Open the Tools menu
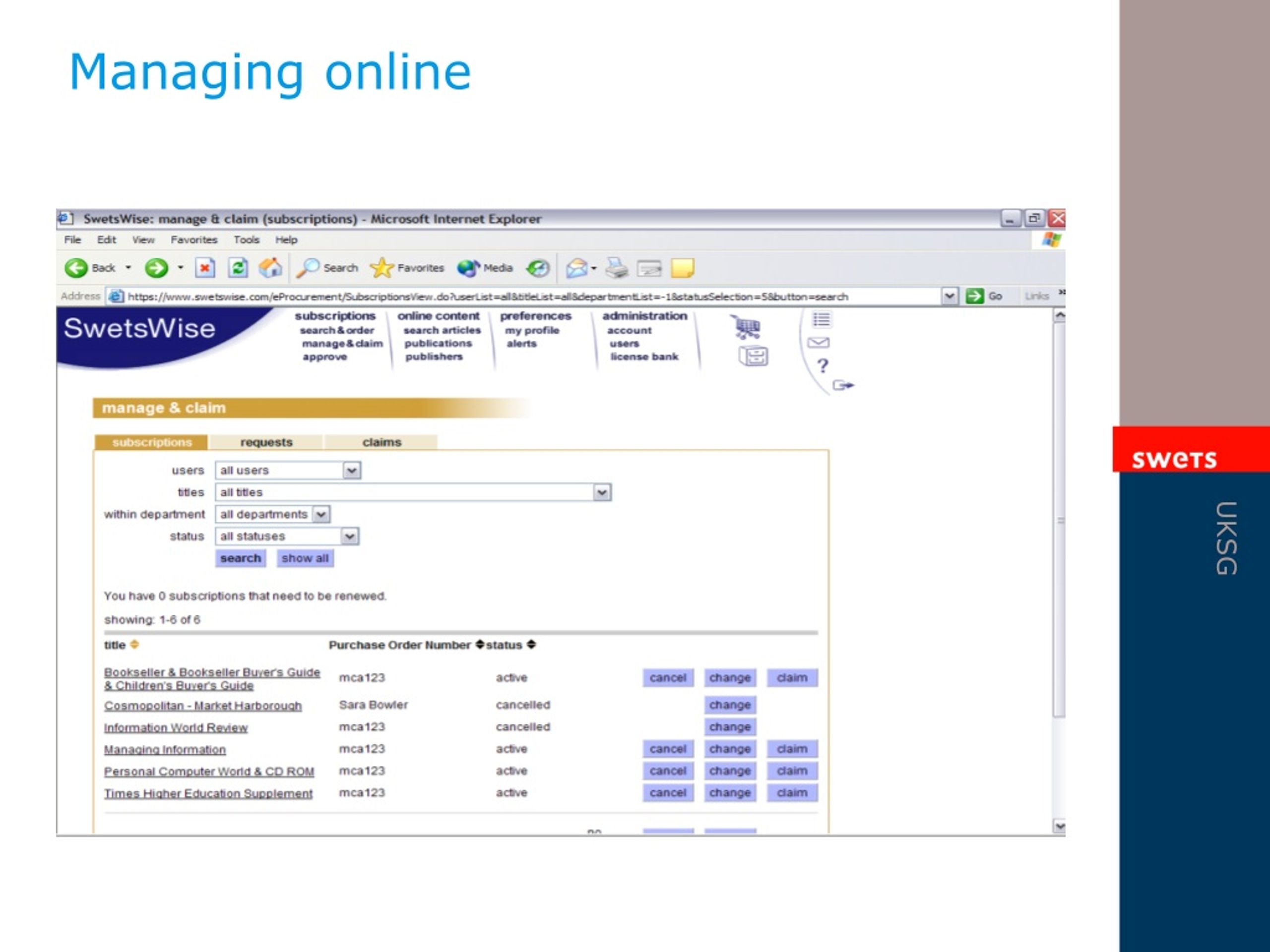The image size is (1270, 952). pyautogui.click(x=246, y=240)
